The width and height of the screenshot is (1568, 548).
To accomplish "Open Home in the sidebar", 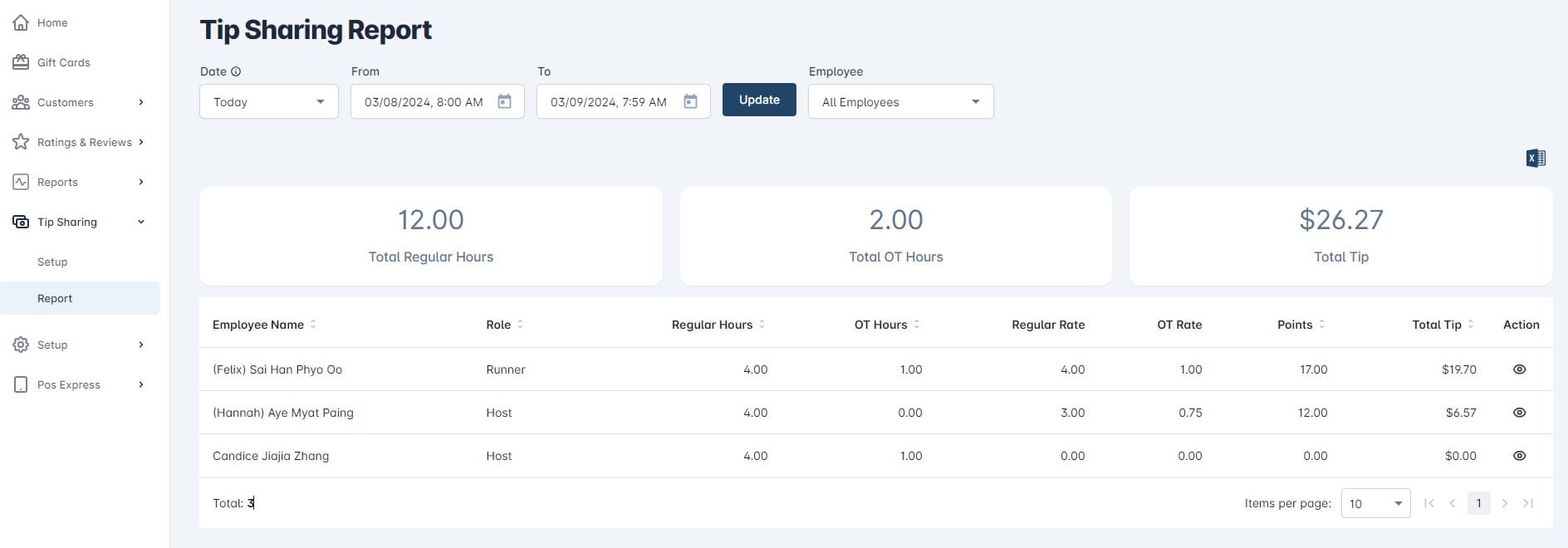I will click(x=52, y=22).
